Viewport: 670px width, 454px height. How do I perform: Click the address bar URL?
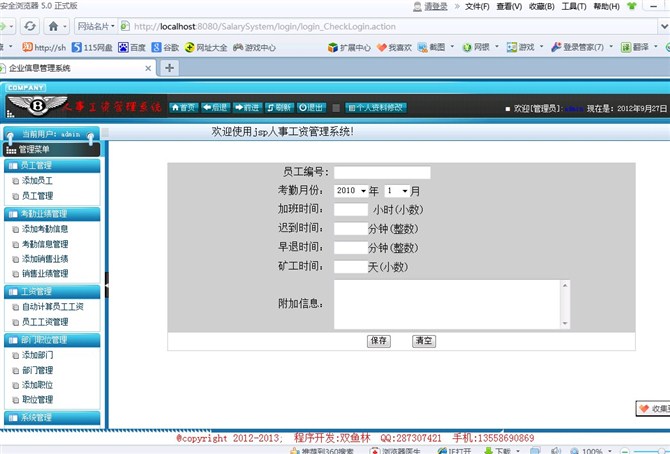tap(264, 27)
